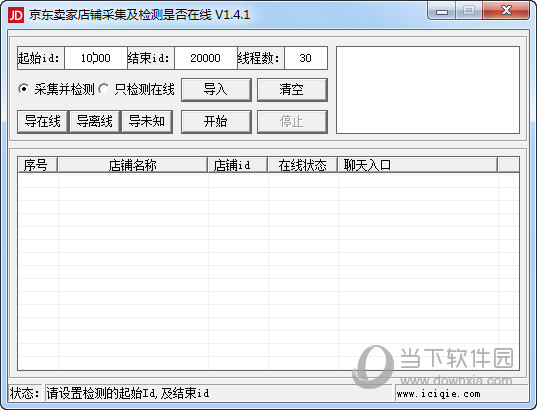Click the large empty text box on right
The width and height of the screenshot is (537, 410).
(428, 90)
